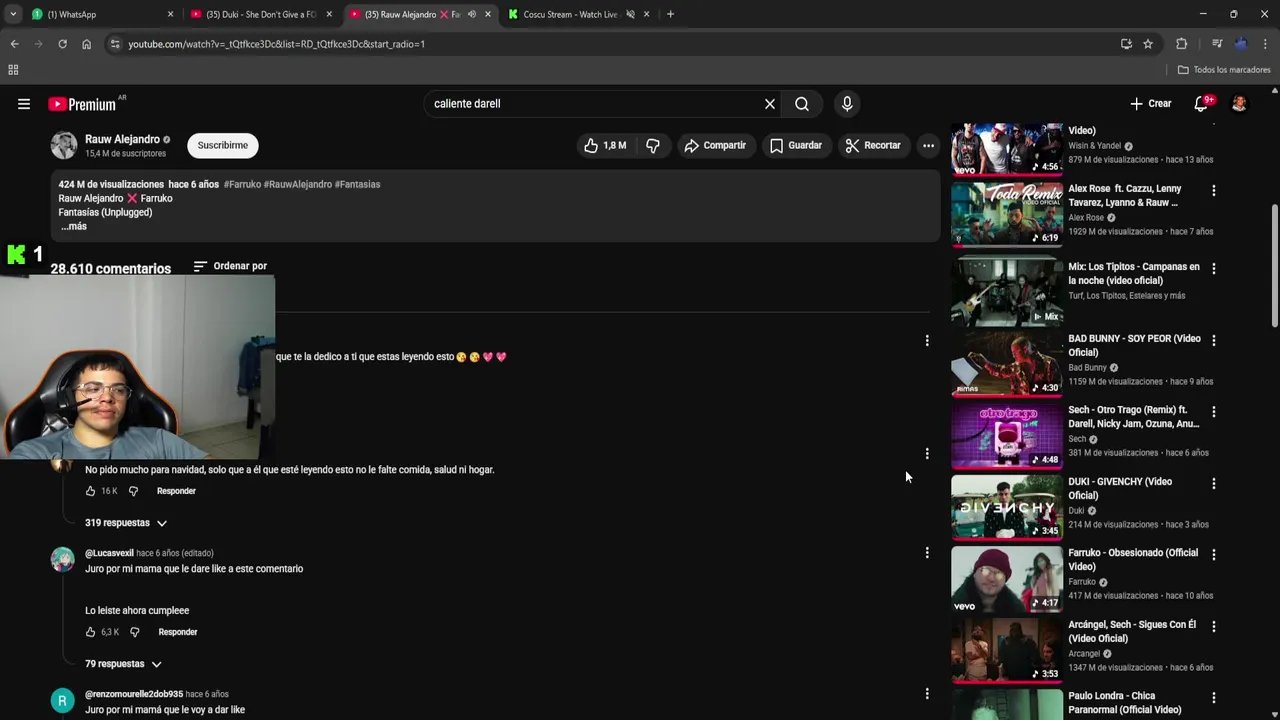The width and height of the screenshot is (1280, 720).
Task: Run search with magnifier button
Action: (x=802, y=104)
